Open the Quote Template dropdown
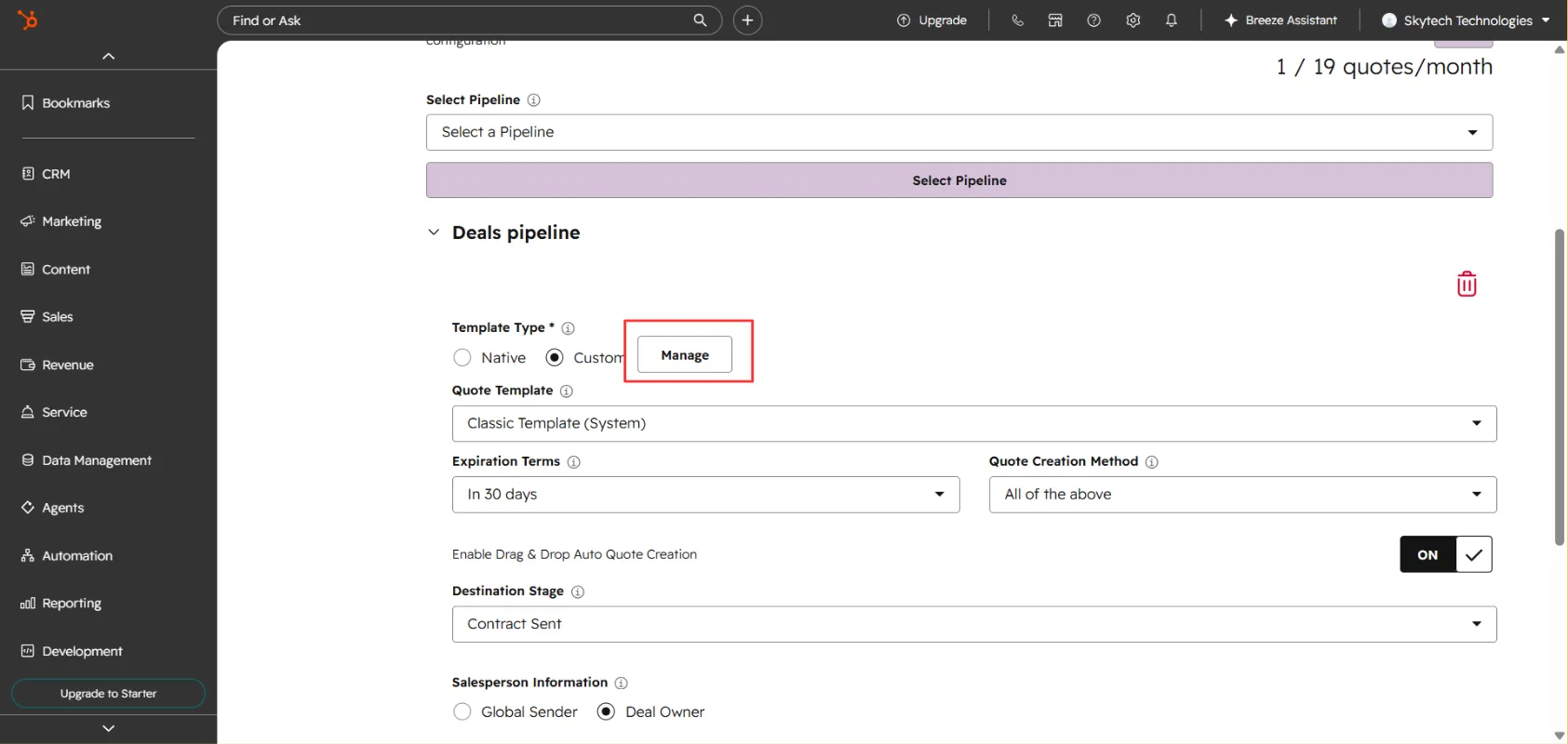The width and height of the screenshot is (1568, 744). [974, 424]
